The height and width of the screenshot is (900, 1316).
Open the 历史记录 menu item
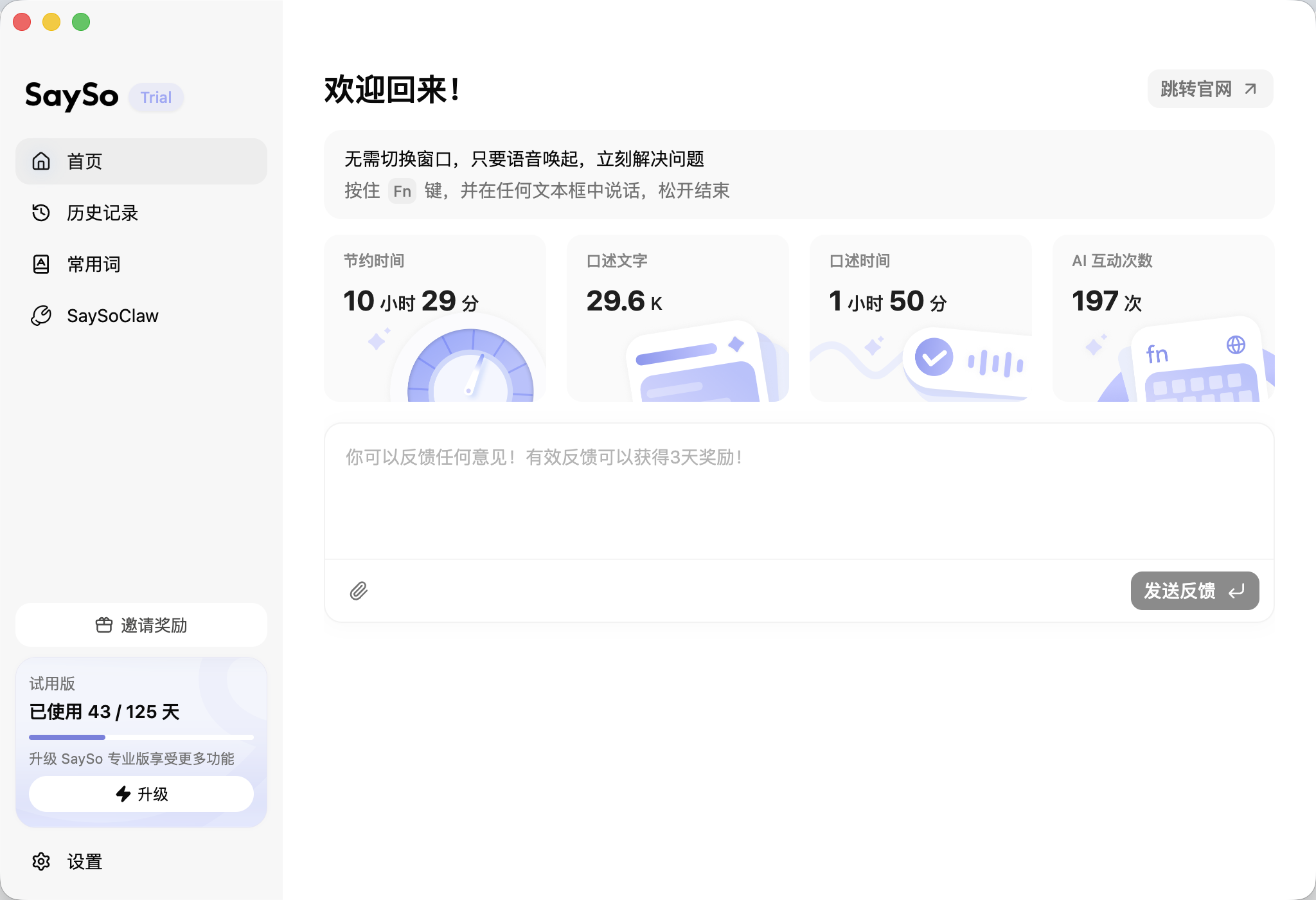tap(103, 213)
